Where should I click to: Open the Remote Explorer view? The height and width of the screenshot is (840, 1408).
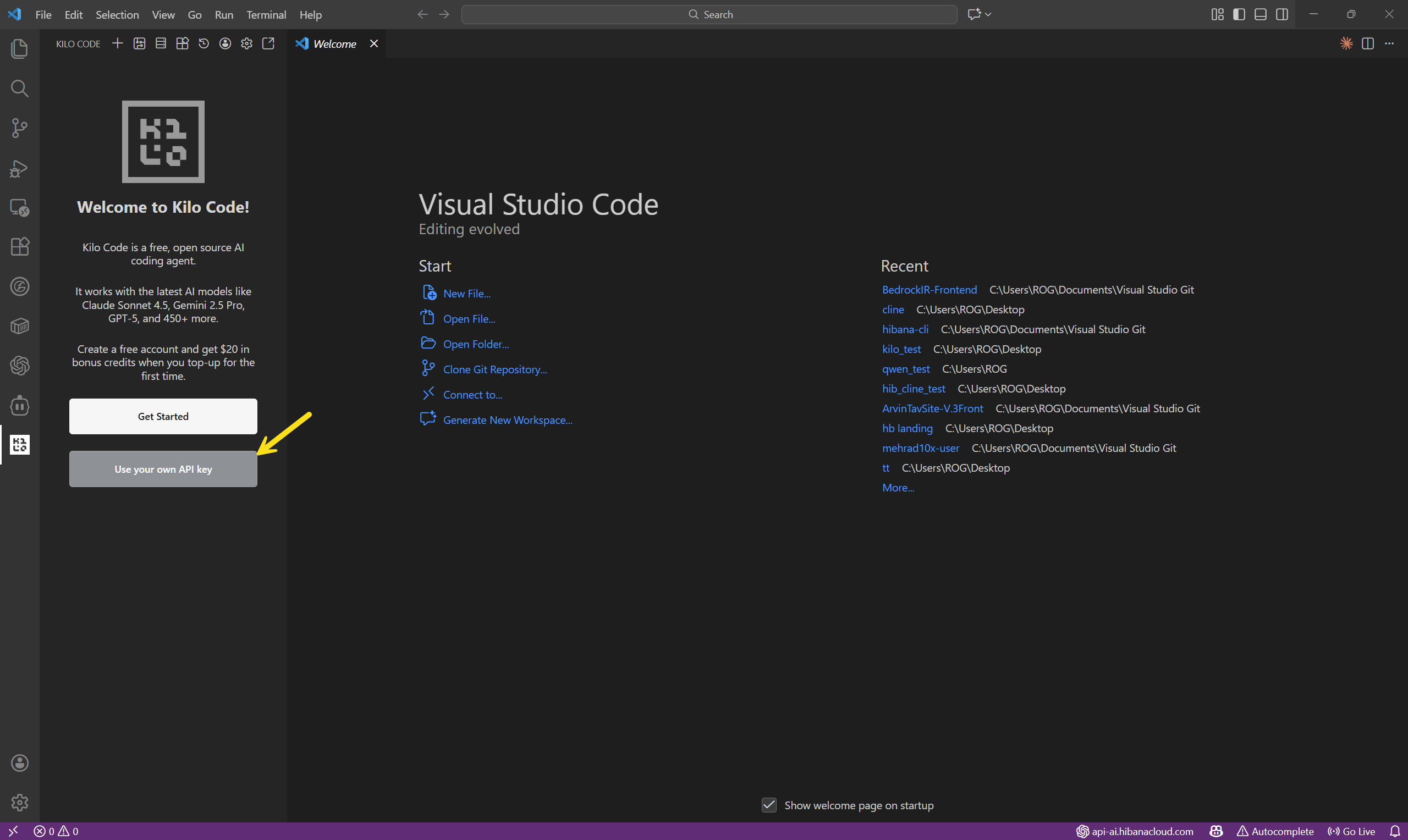20,208
